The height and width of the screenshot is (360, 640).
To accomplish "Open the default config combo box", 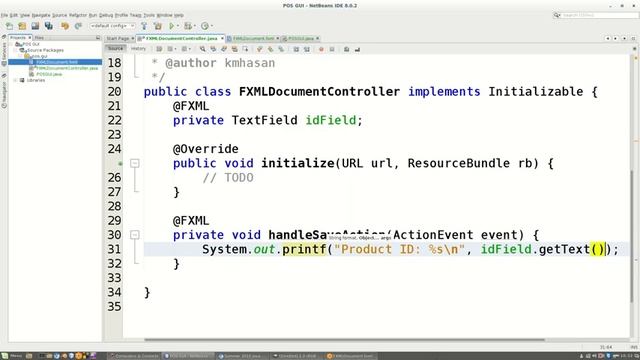I will tap(112, 26).
